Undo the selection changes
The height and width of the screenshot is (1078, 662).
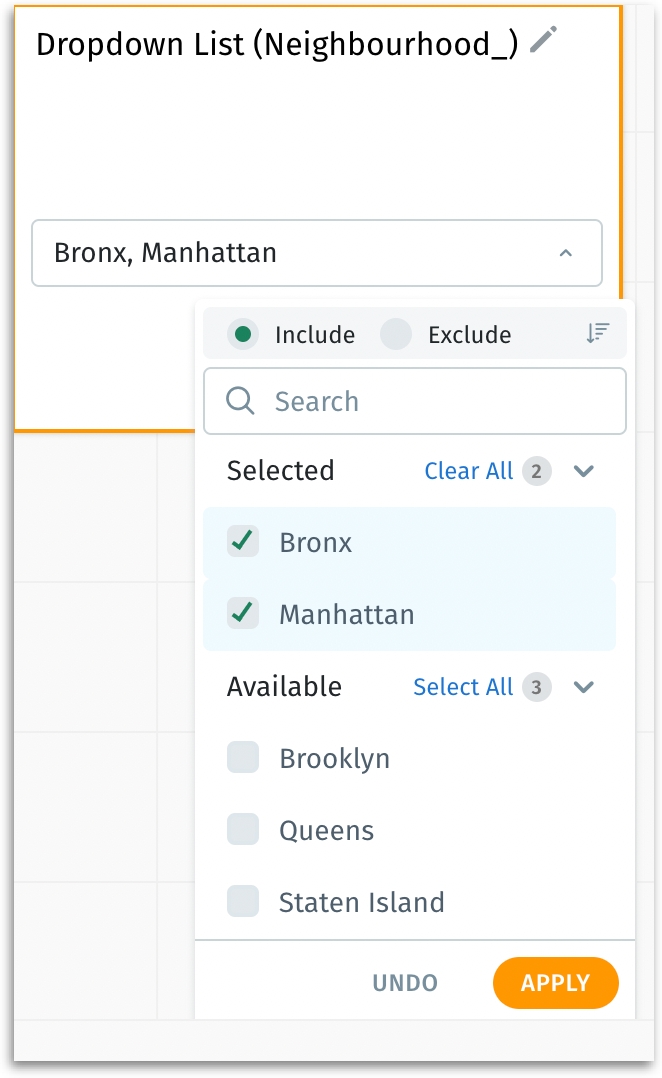click(x=405, y=983)
